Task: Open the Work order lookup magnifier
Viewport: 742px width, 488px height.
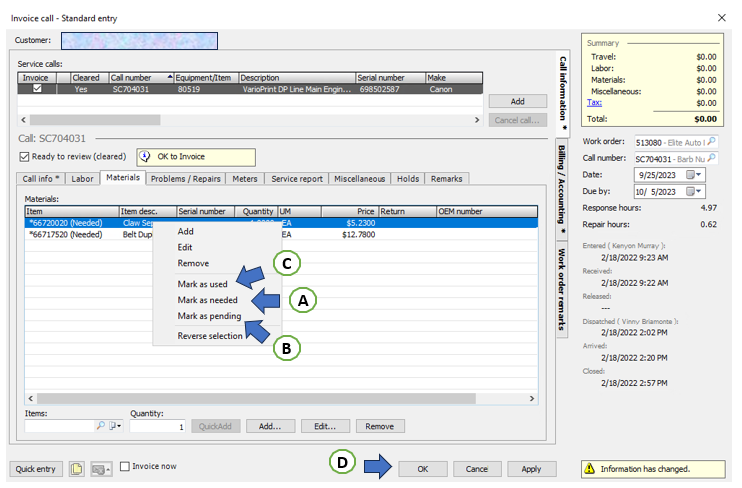Action: pyautogui.click(x=712, y=141)
